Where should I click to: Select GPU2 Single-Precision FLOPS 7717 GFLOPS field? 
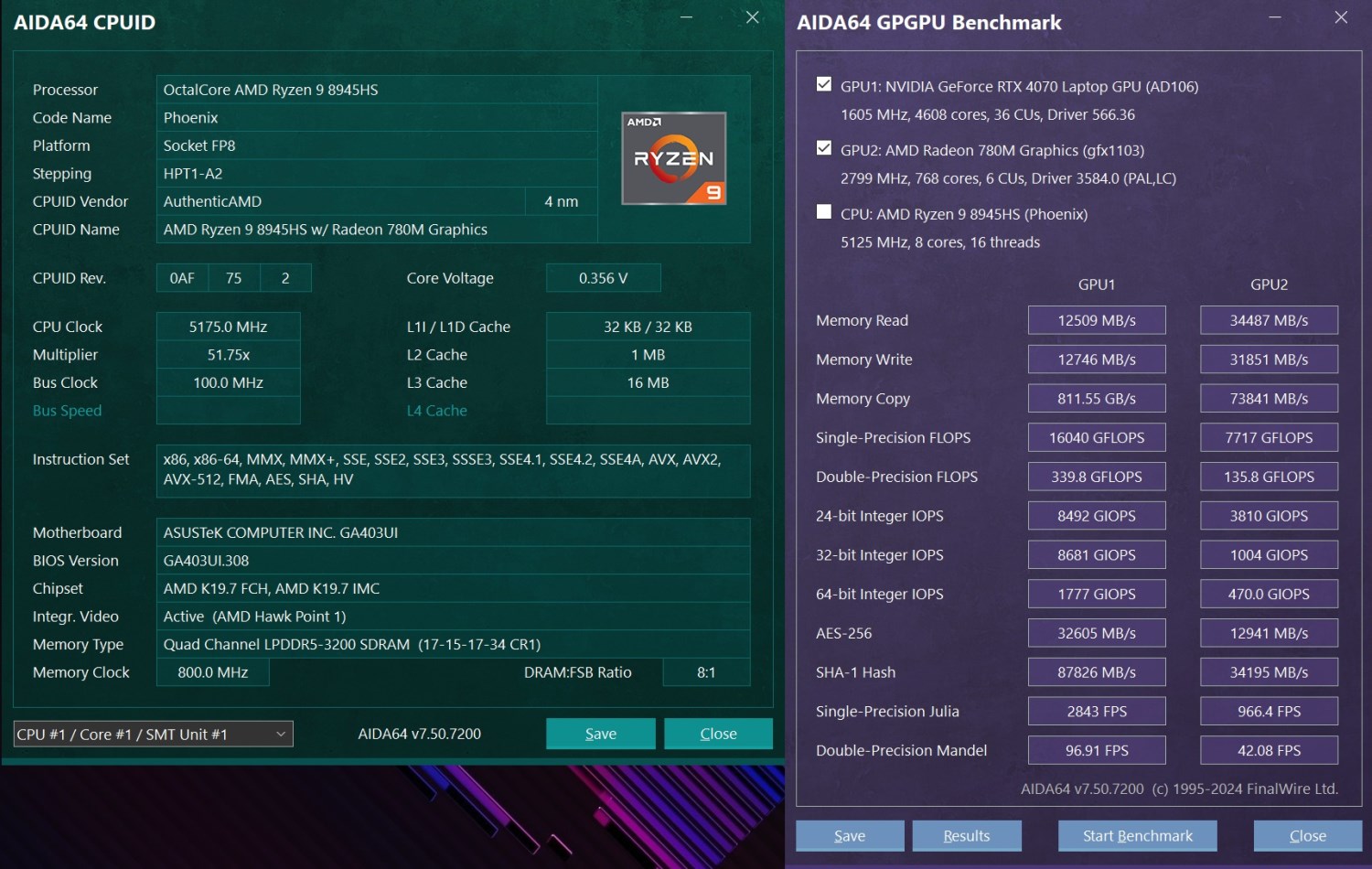pyautogui.click(x=1268, y=437)
